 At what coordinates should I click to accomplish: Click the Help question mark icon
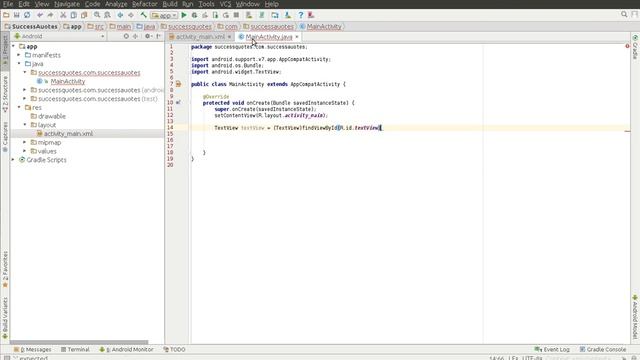[x=301, y=15]
